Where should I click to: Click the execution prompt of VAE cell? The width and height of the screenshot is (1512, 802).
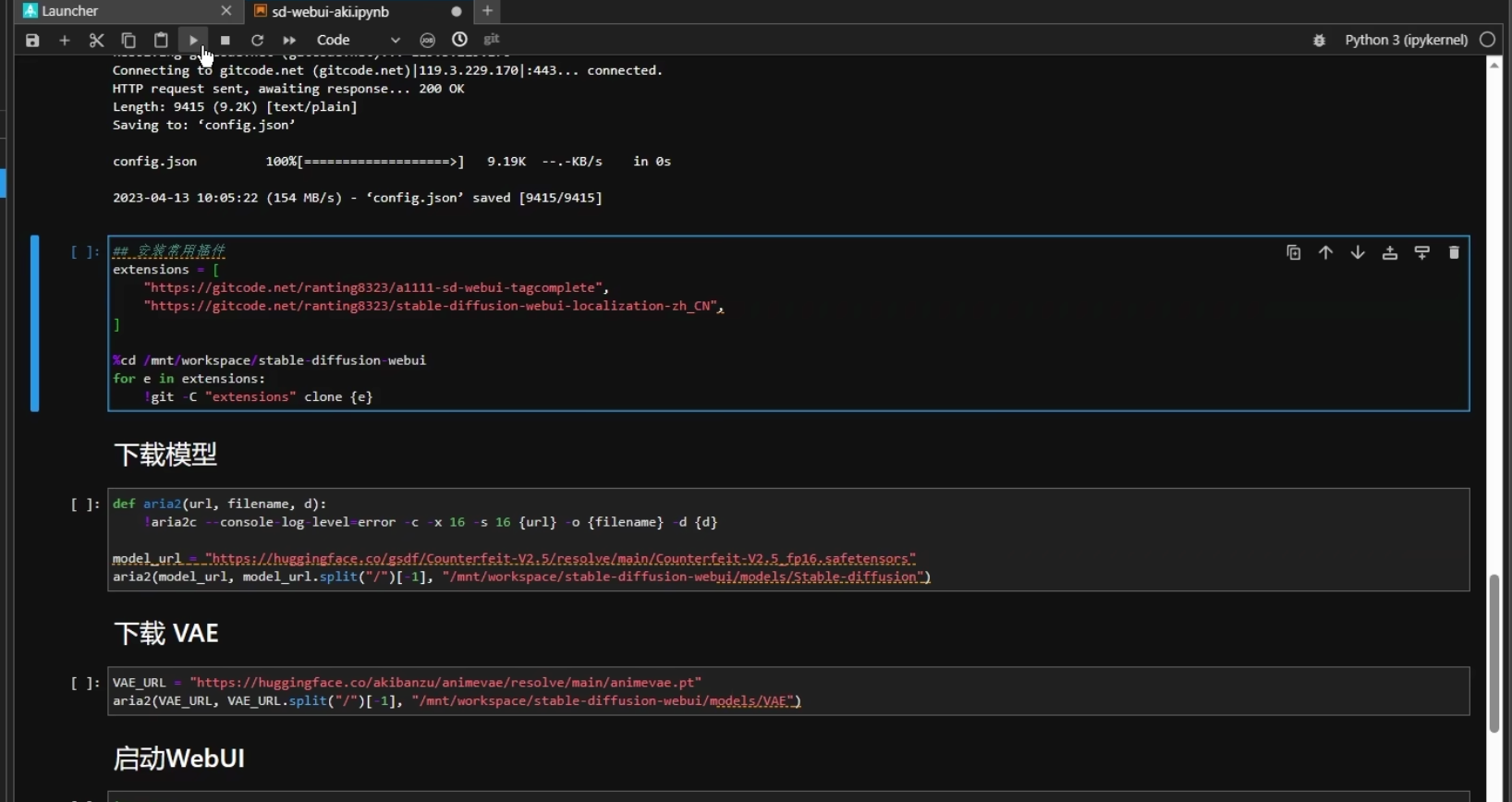coord(85,684)
